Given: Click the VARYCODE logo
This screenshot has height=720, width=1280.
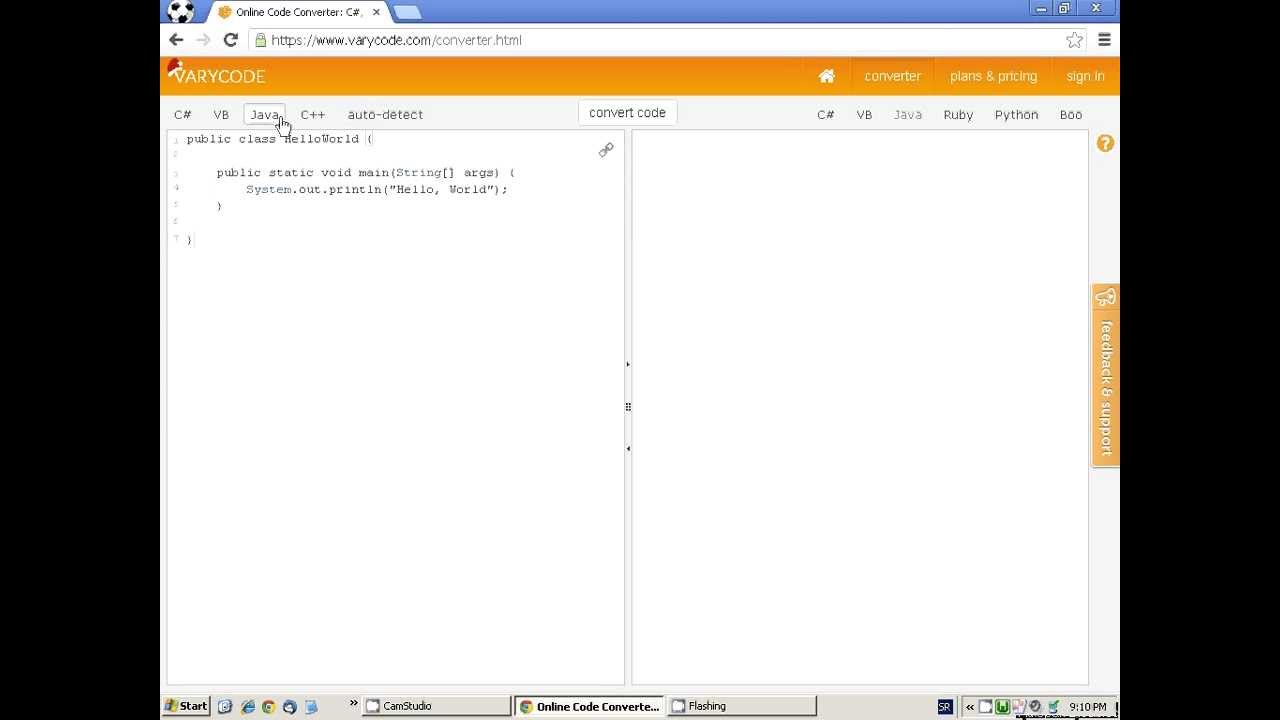Looking at the screenshot, I should tap(216, 73).
